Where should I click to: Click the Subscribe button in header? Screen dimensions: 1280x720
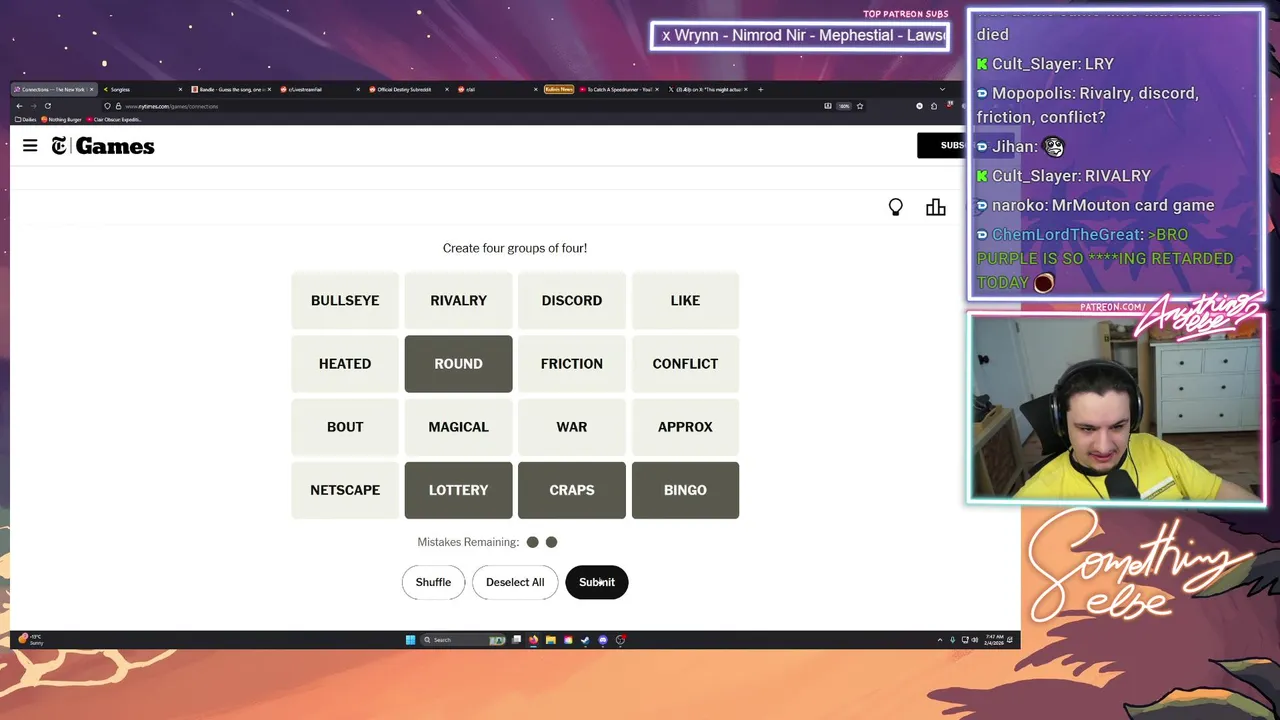click(941, 146)
